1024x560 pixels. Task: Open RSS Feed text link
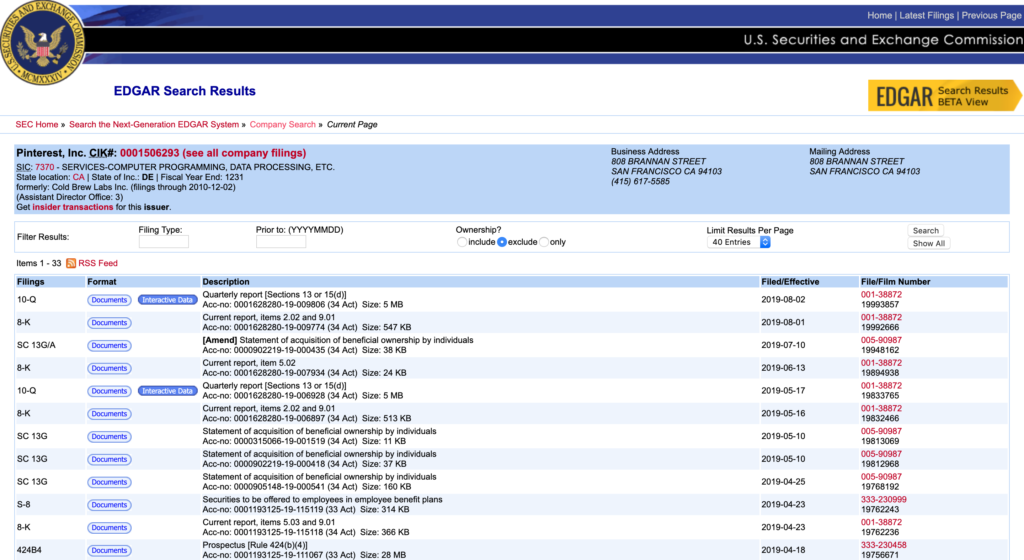tap(98, 263)
